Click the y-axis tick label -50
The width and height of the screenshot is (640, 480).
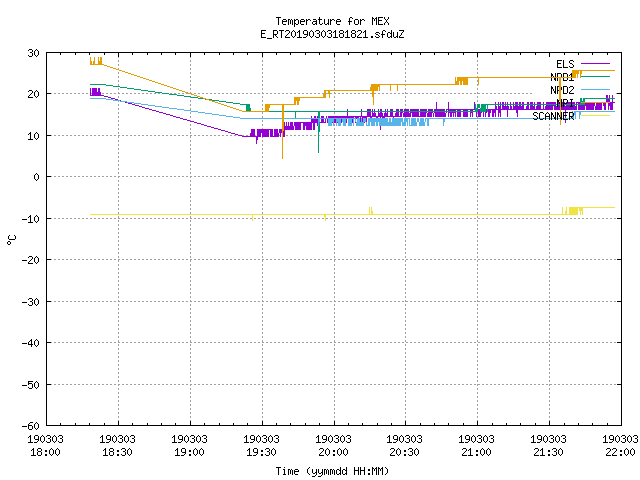(x=31, y=385)
